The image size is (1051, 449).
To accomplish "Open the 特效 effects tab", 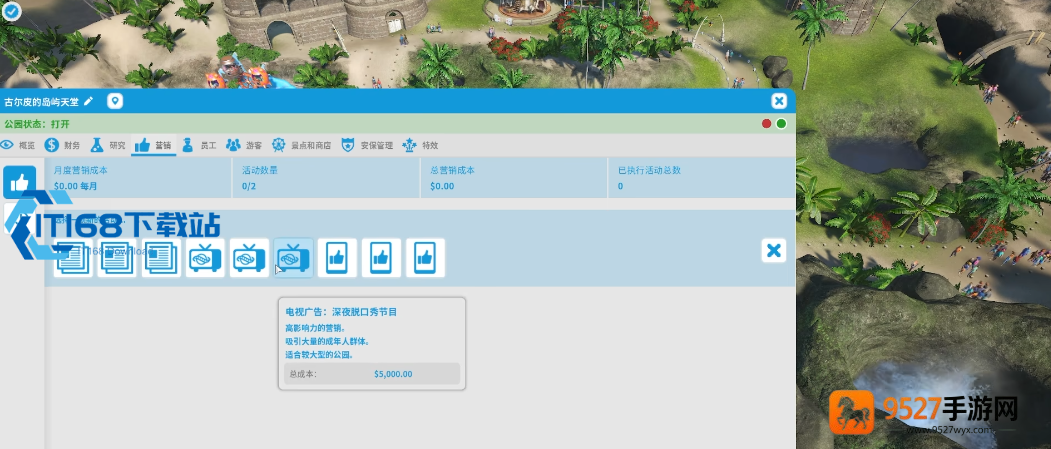I will (x=420, y=145).
